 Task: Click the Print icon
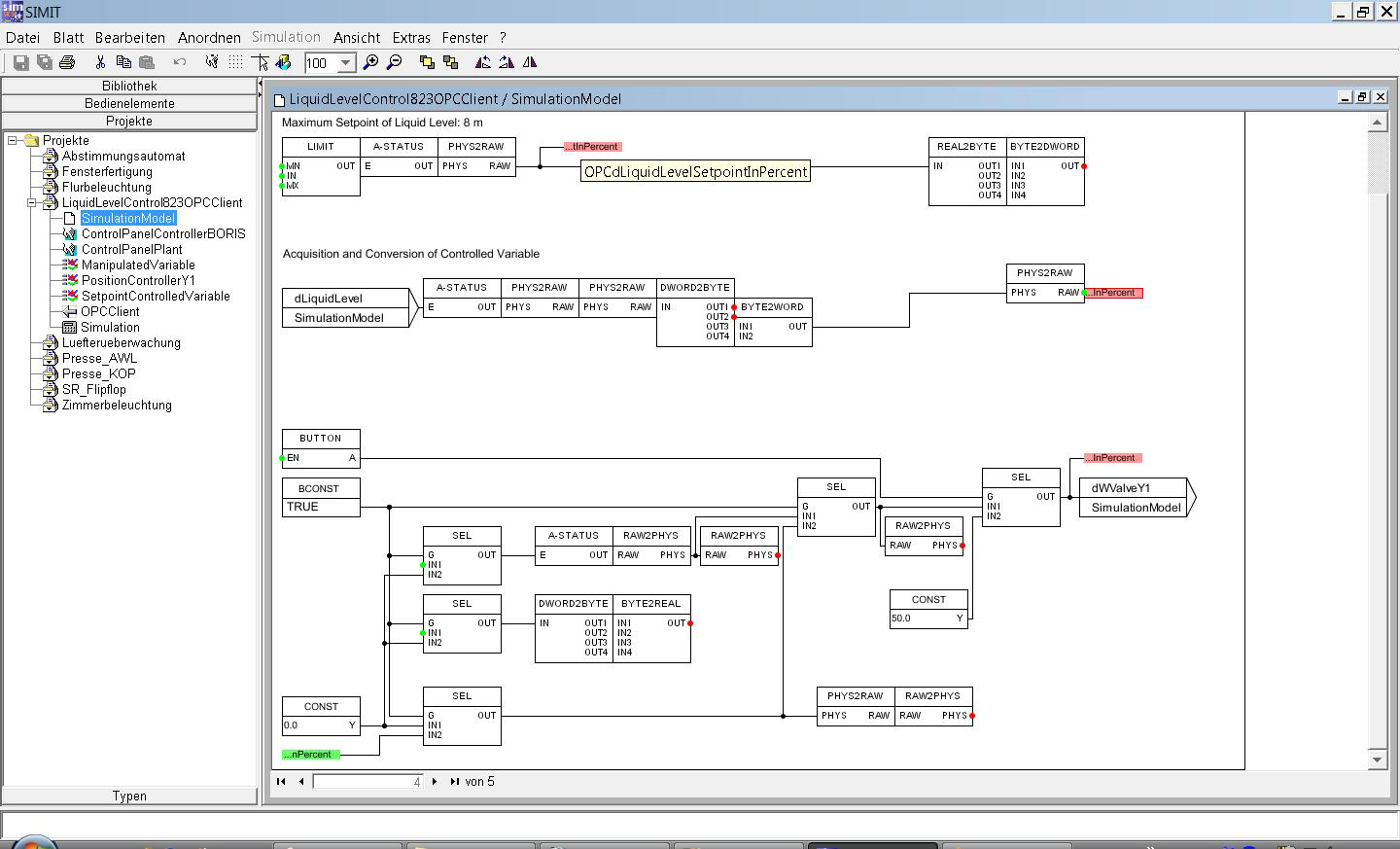click(67, 62)
